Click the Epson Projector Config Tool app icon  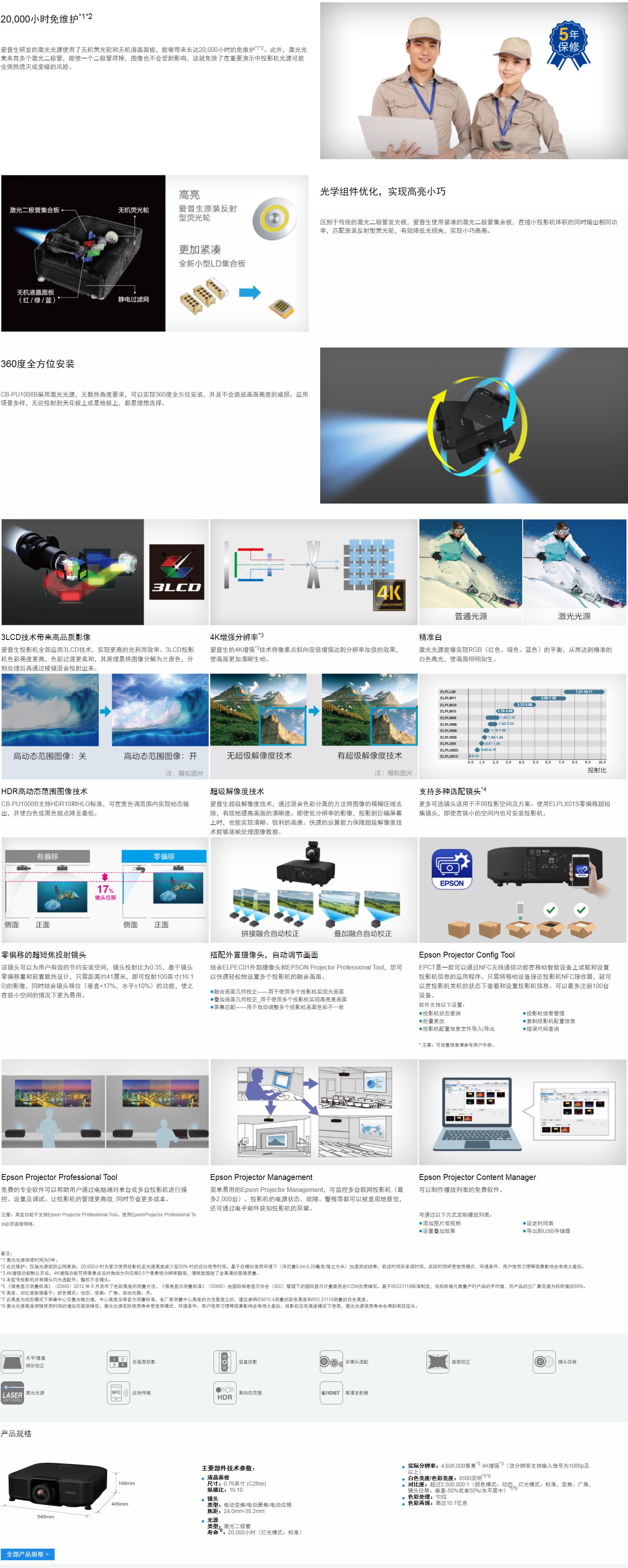coord(452,869)
